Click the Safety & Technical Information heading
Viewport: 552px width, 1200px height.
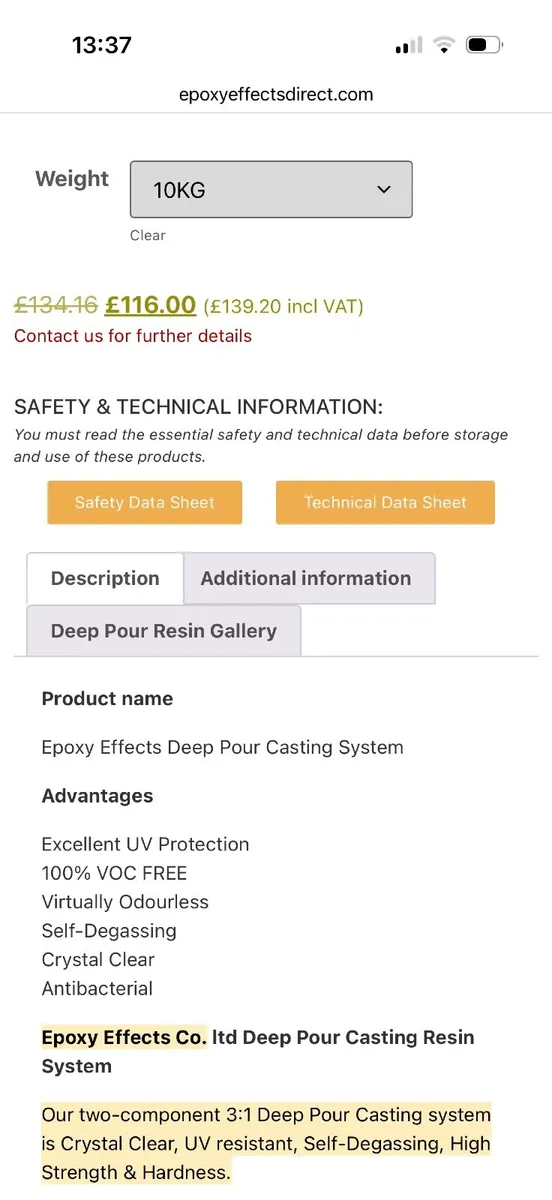[198, 407]
